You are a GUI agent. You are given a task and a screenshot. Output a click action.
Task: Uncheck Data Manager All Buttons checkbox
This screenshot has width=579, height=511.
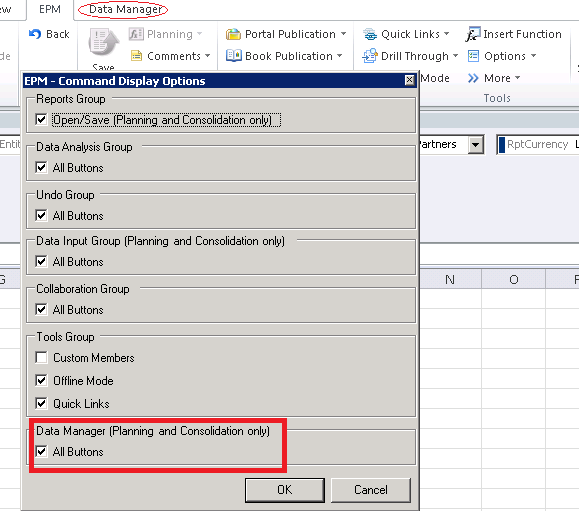click(41, 452)
